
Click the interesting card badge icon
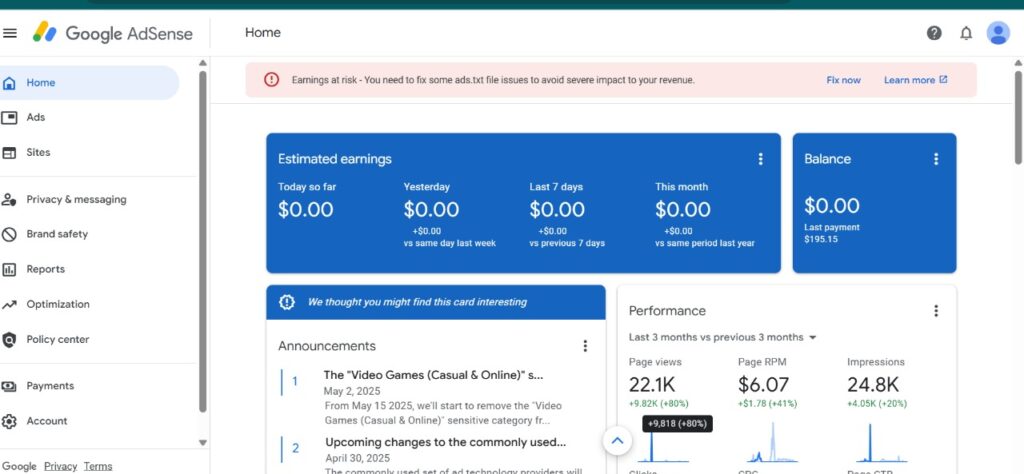click(287, 302)
